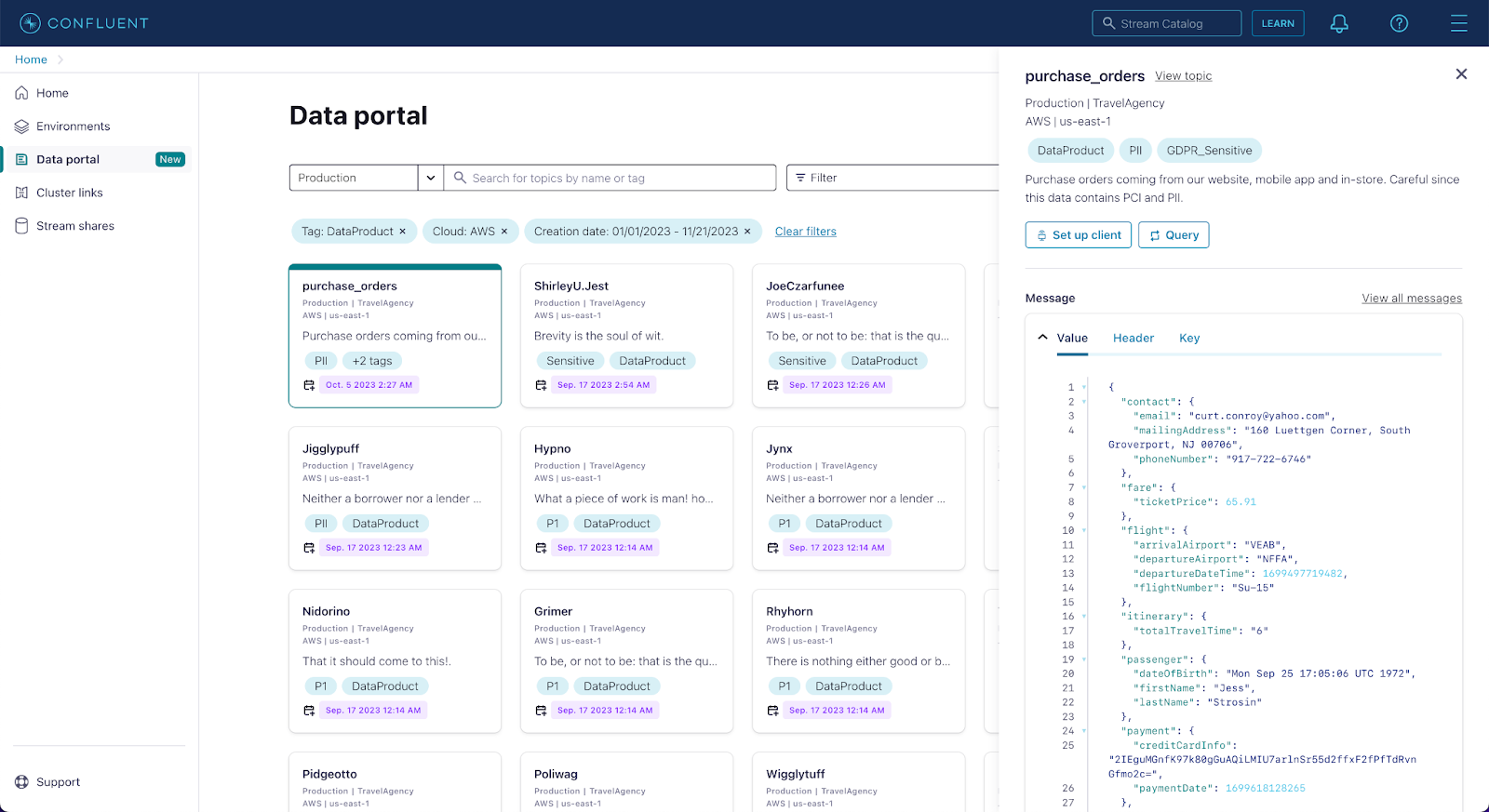Click the Confluent logo icon

30,23
